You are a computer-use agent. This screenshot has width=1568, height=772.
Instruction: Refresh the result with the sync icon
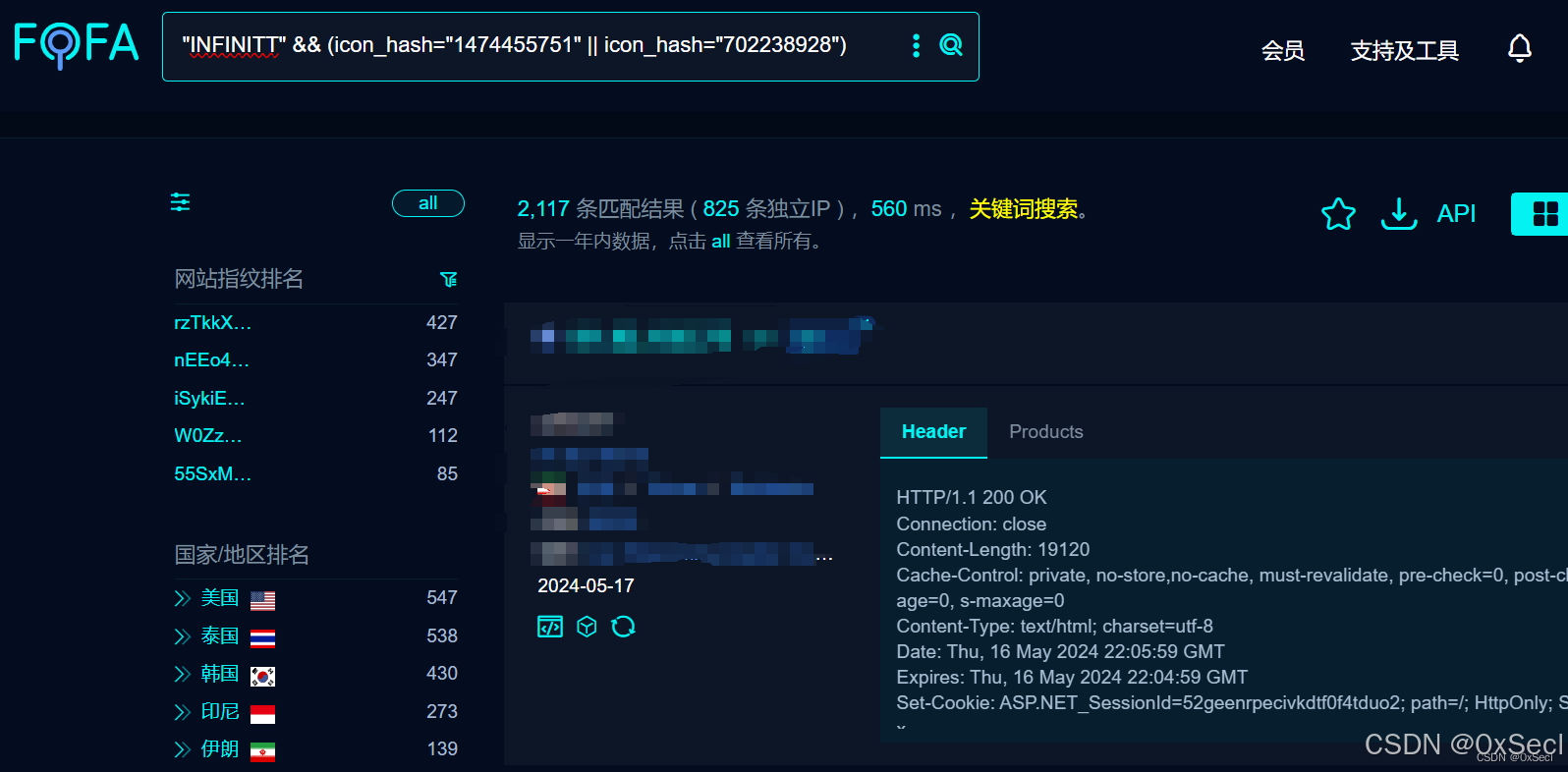point(623,627)
